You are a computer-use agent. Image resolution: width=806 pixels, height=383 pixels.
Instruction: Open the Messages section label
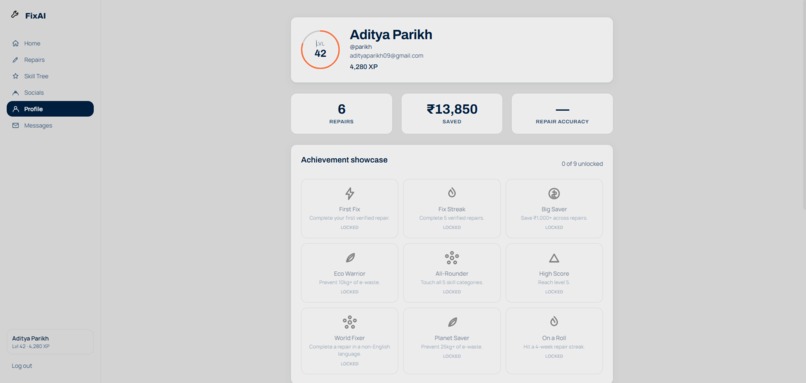click(38, 126)
